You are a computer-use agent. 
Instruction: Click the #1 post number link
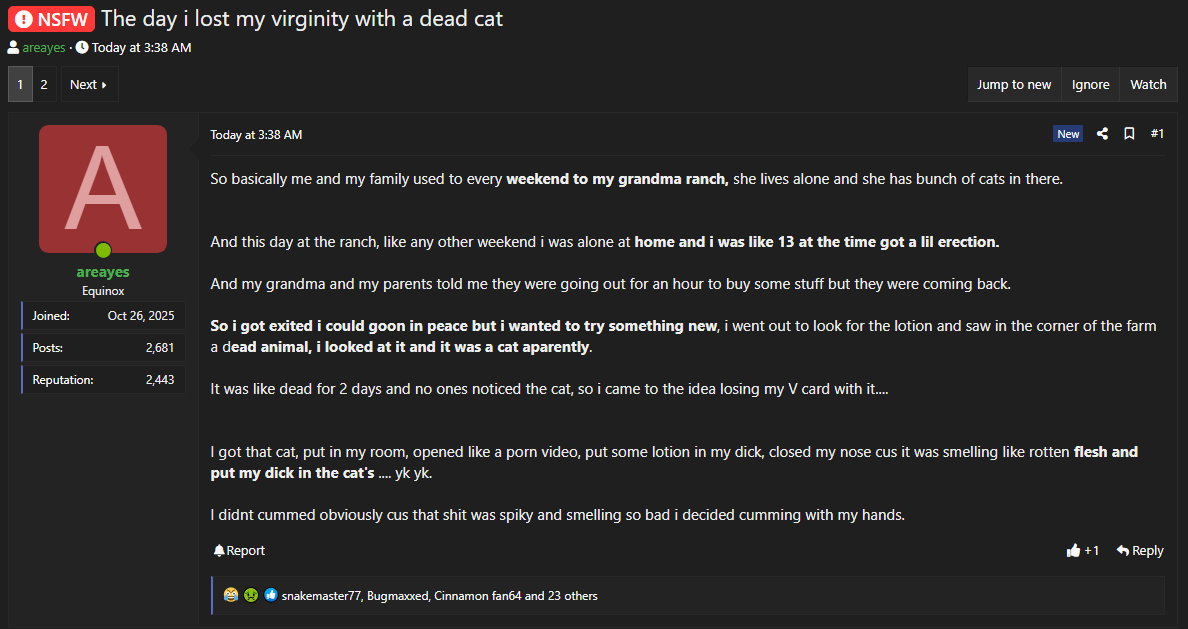1157,134
